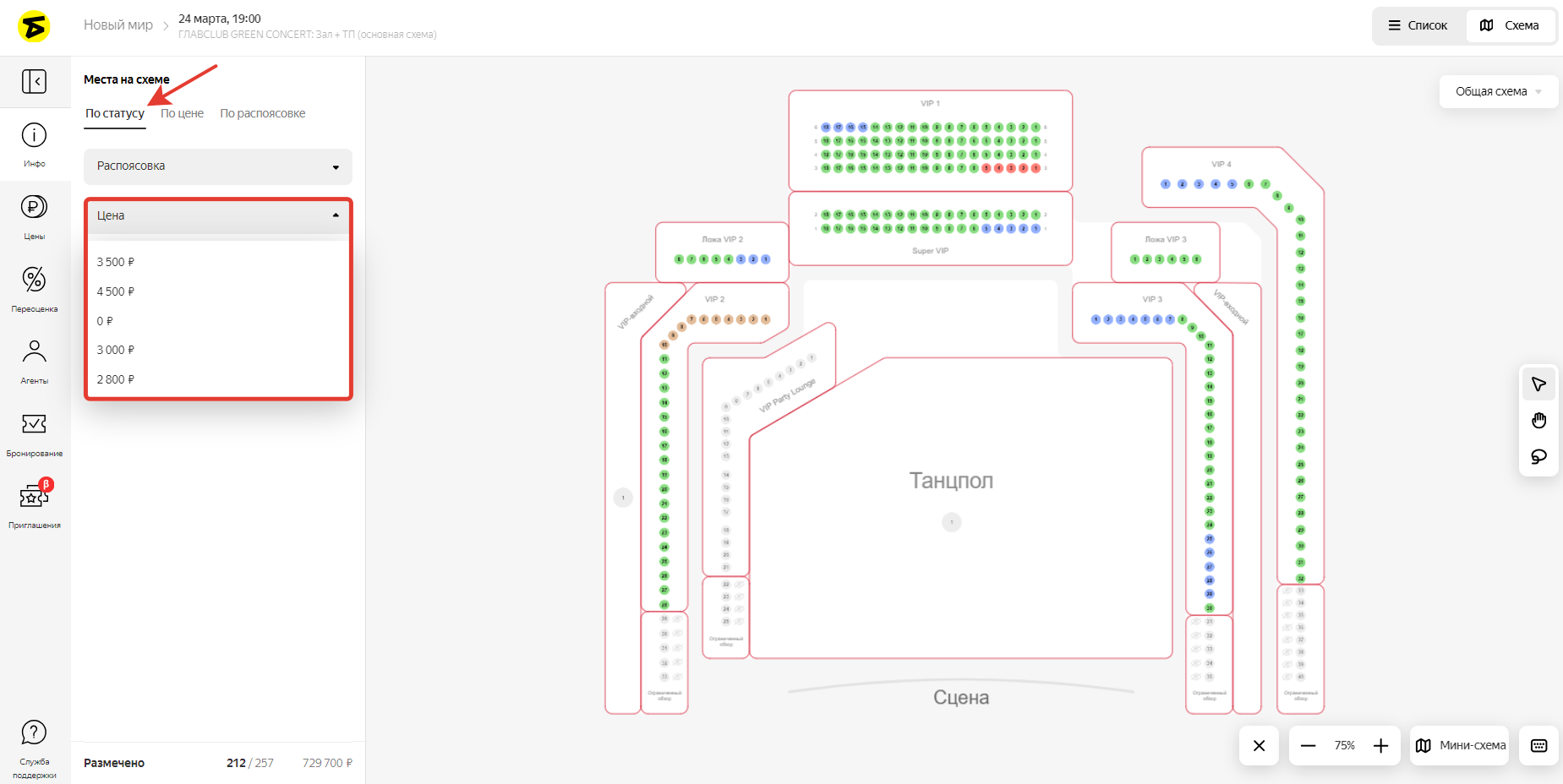The height and width of the screenshot is (784, 1563).
Task: Open the Агенты section
Action: [x=34, y=361]
